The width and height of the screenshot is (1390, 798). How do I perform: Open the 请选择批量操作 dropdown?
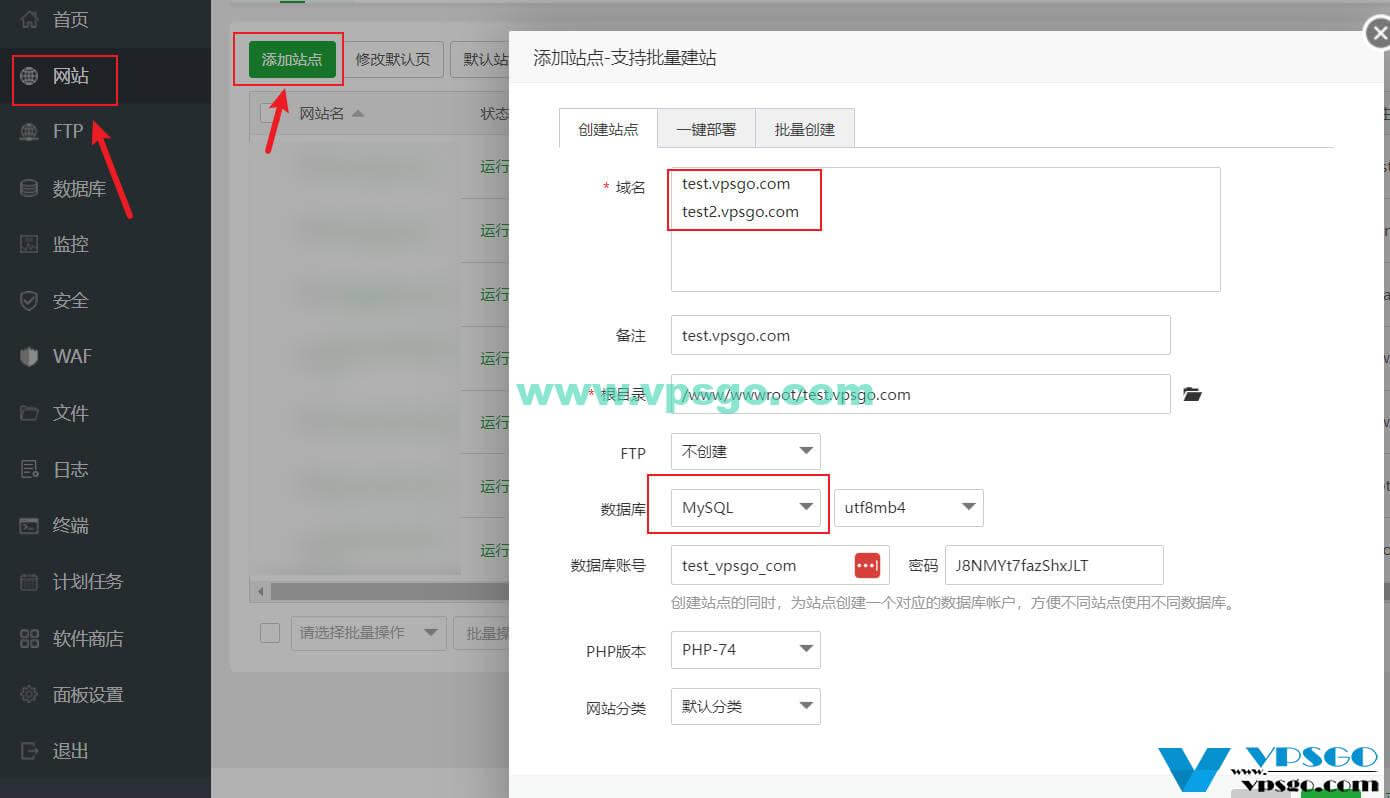(368, 632)
